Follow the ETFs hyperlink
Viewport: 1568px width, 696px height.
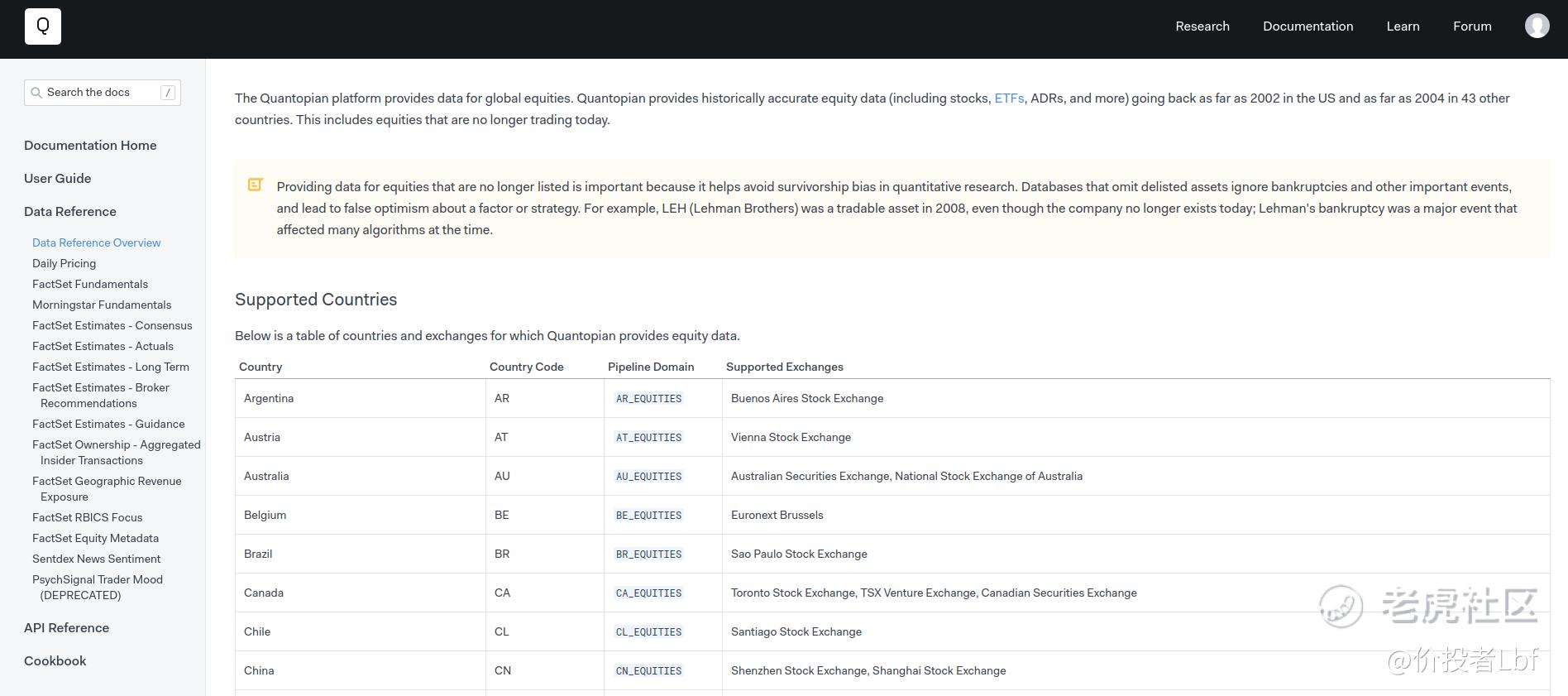point(1008,98)
